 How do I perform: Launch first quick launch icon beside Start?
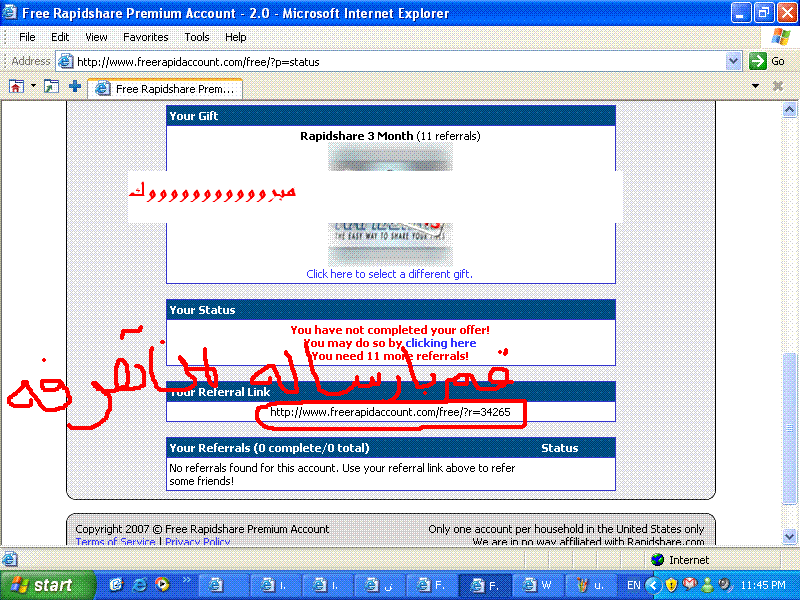click(x=116, y=585)
